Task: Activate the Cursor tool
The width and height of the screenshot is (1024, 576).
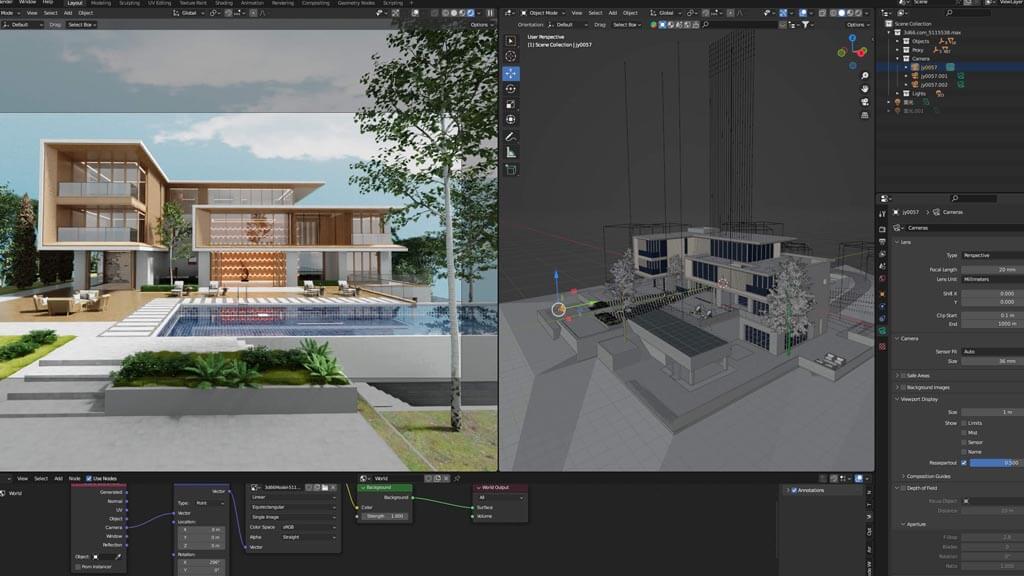Action: pyautogui.click(x=511, y=56)
